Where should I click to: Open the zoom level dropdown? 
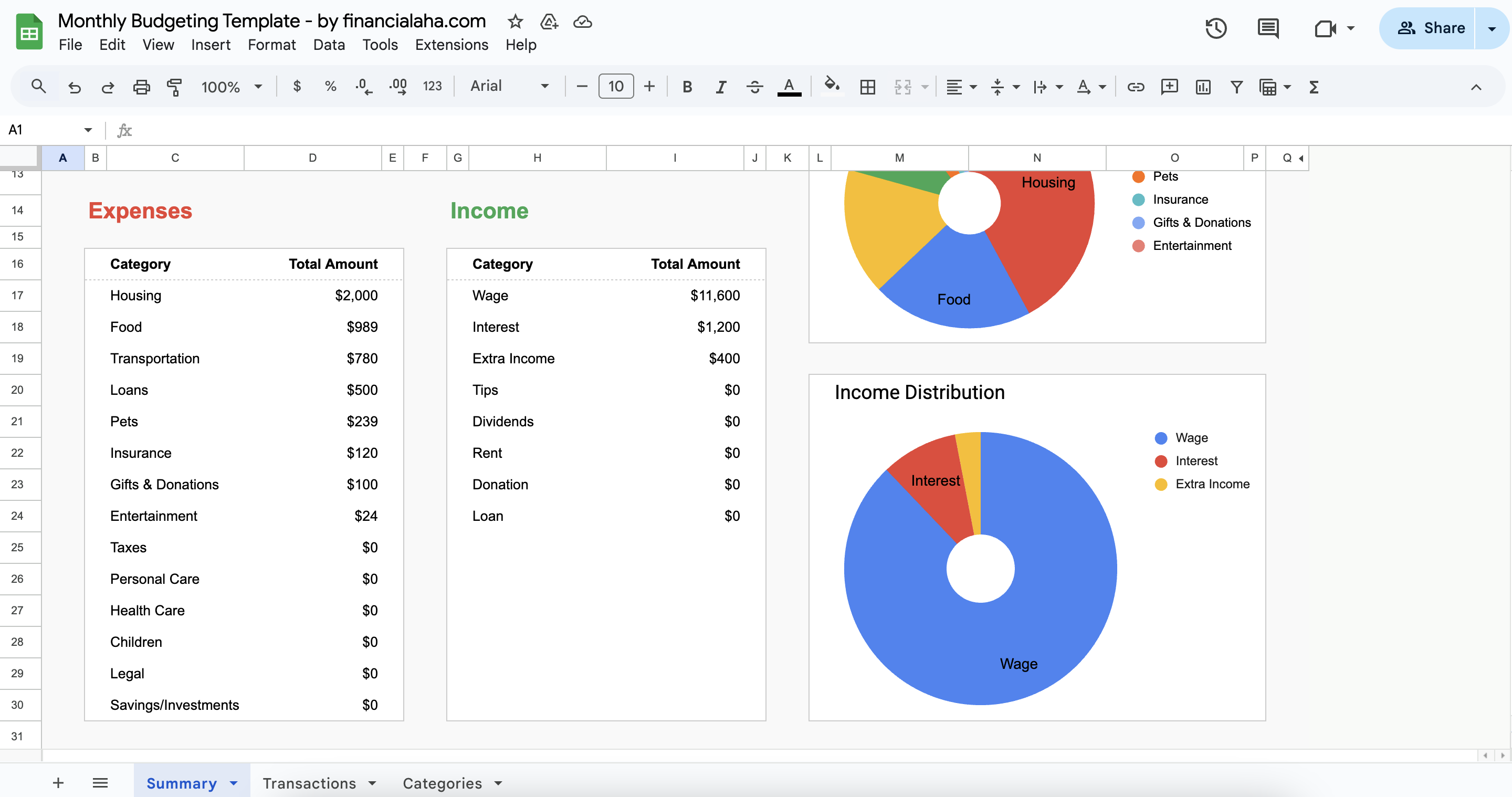(232, 87)
